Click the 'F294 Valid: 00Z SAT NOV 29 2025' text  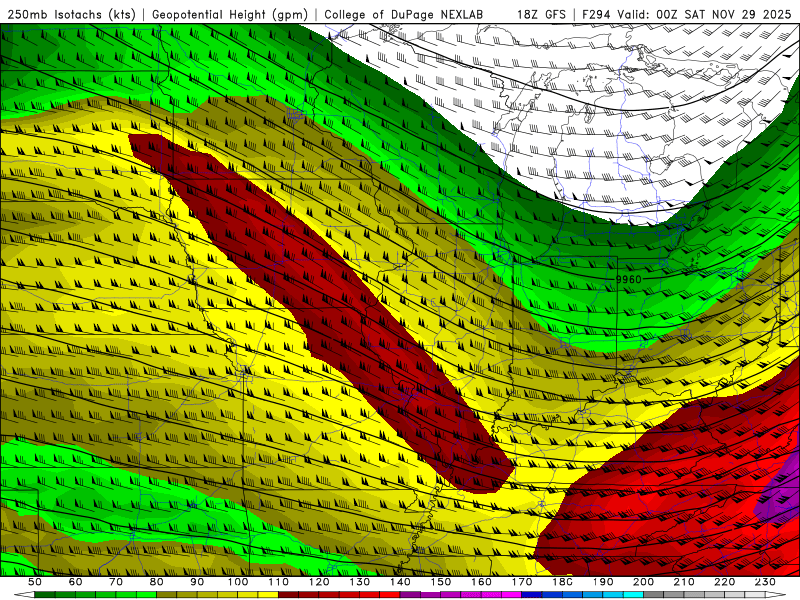click(x=687, y=14)
